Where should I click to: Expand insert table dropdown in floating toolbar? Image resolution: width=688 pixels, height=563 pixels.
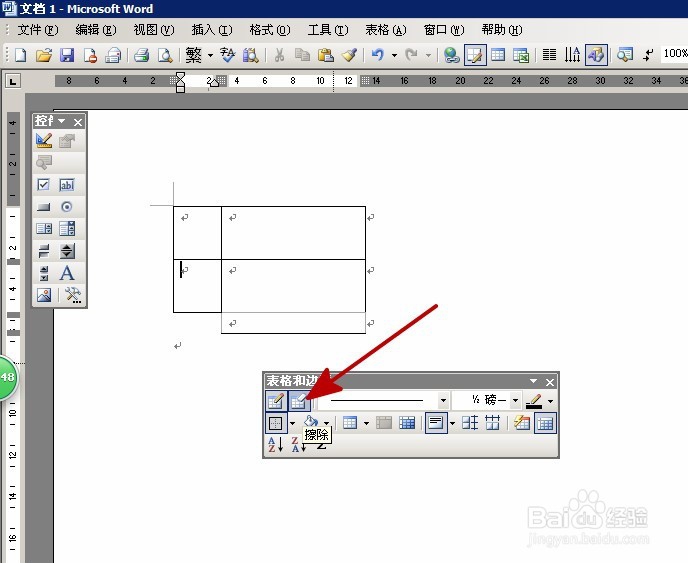coord(366,423)
